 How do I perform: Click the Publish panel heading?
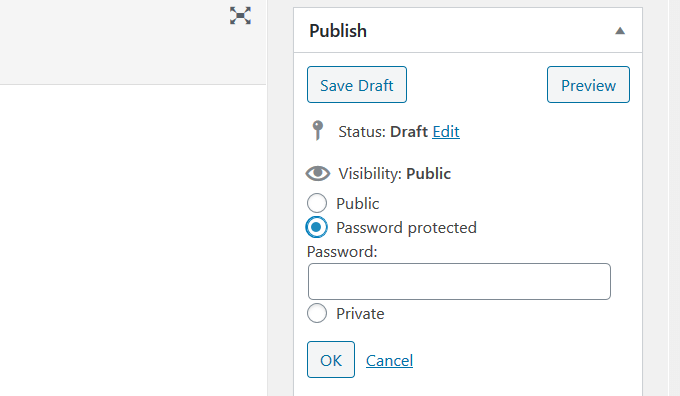click(x=338, y=31)
